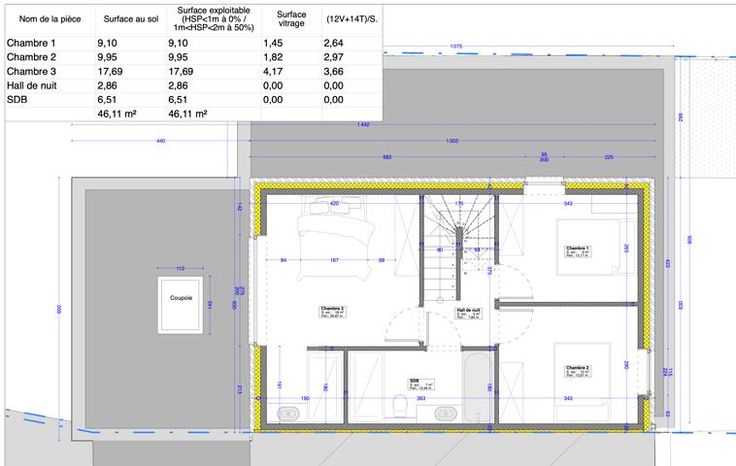The image size is (736, 466).
Task: Click the washbasin in the bottom-left corner room
Action: [288, 413]
